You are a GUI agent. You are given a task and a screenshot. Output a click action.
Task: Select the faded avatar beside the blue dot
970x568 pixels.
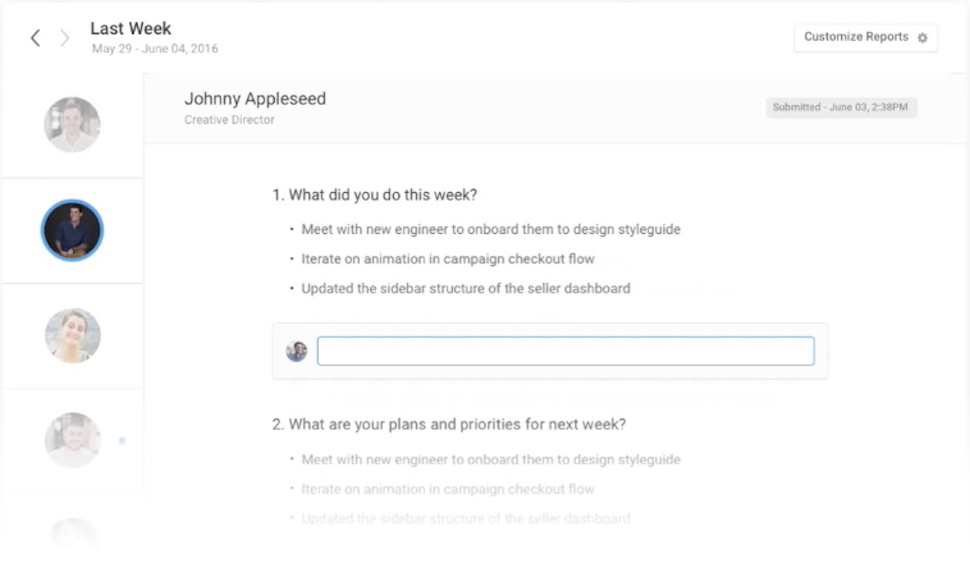click(72, 439)
